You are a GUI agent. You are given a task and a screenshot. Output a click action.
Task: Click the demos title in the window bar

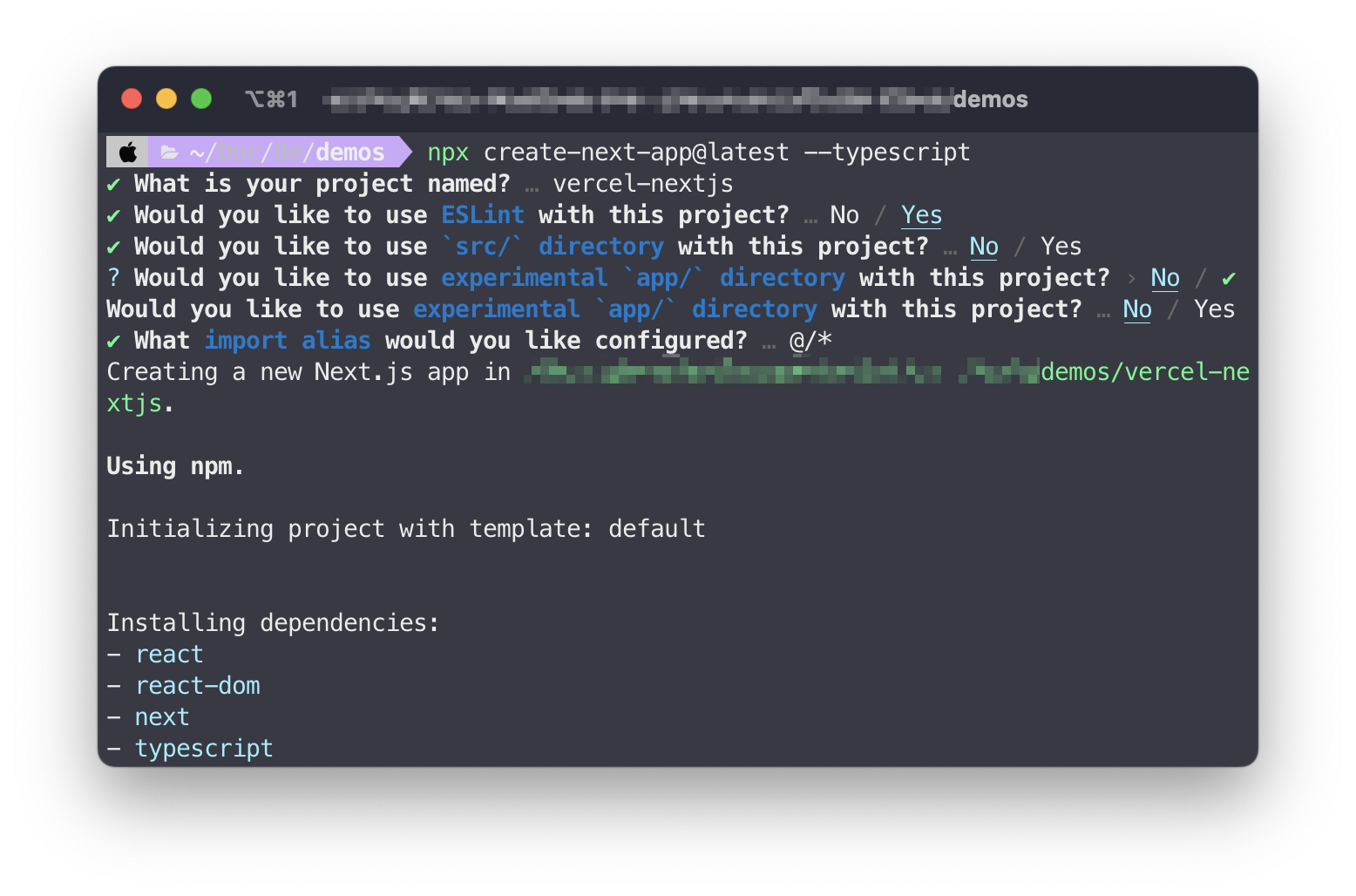pyautogui.click(x=991, y=99)
